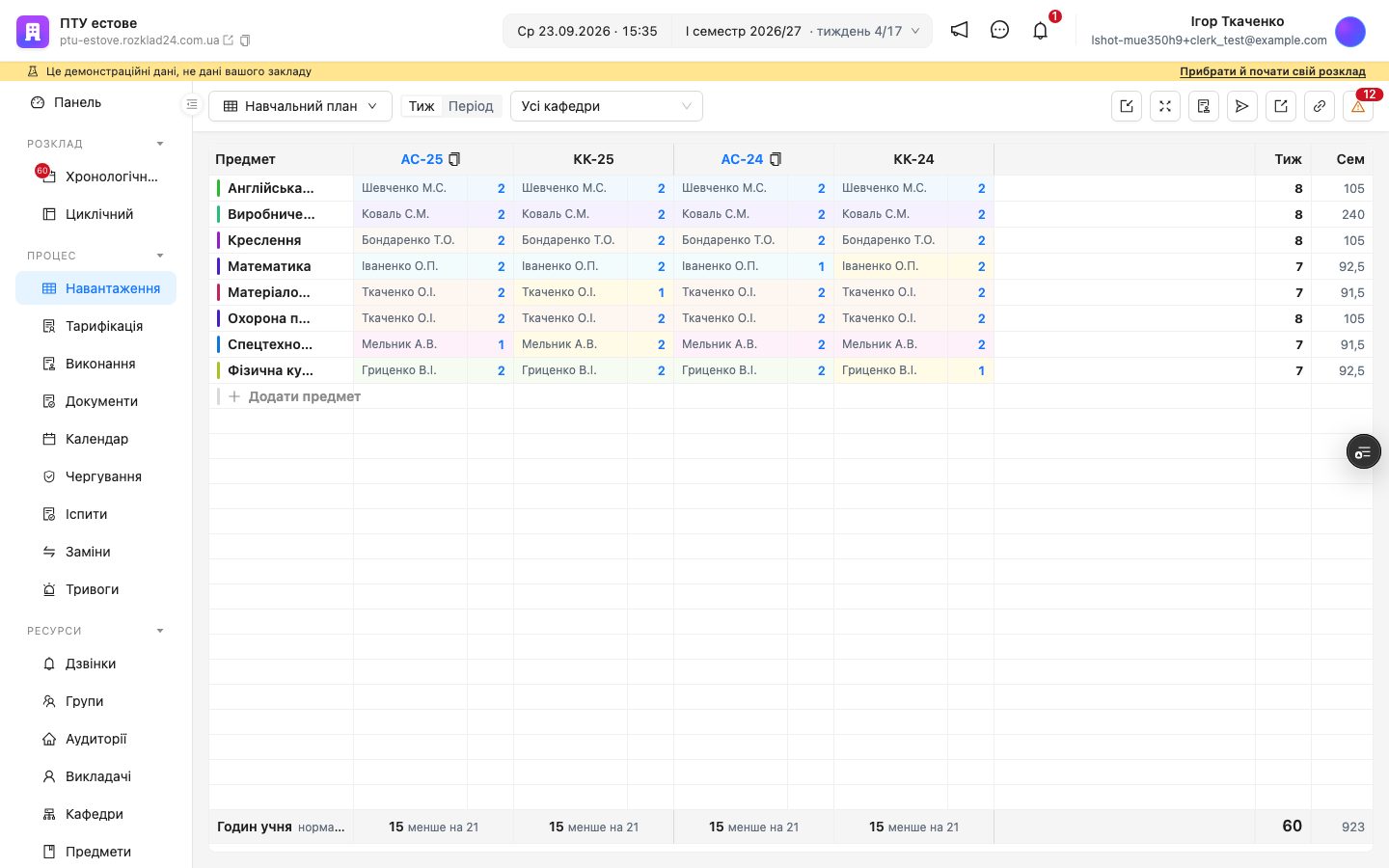
Task: Open Хронологічний schedule menu item
Action: coord(95,176)
